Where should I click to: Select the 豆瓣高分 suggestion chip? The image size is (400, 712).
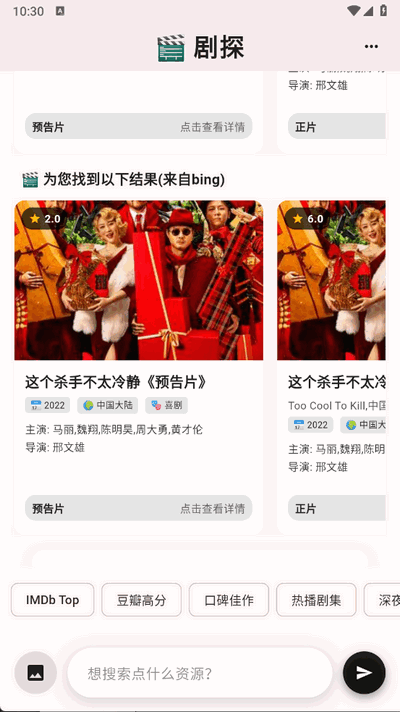pos(141,600)
